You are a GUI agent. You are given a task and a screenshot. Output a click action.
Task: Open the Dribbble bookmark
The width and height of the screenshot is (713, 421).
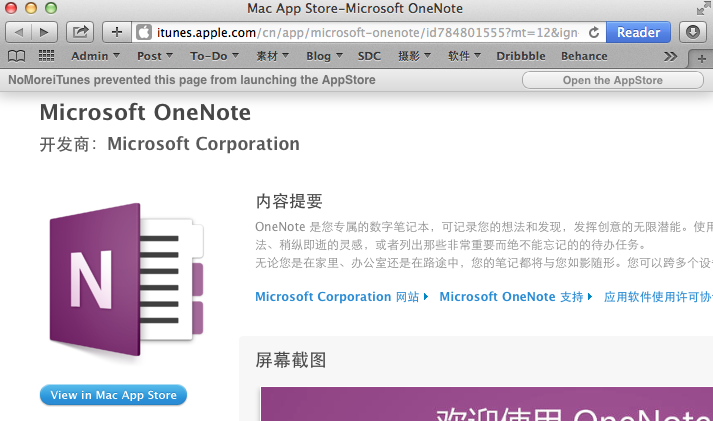click(x=521, y=56)
